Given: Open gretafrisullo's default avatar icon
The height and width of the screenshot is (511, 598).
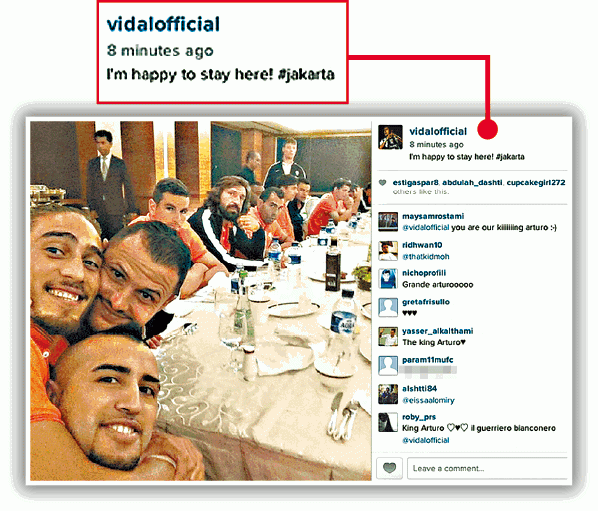Looking at the screenshot, I should (388, 308).
